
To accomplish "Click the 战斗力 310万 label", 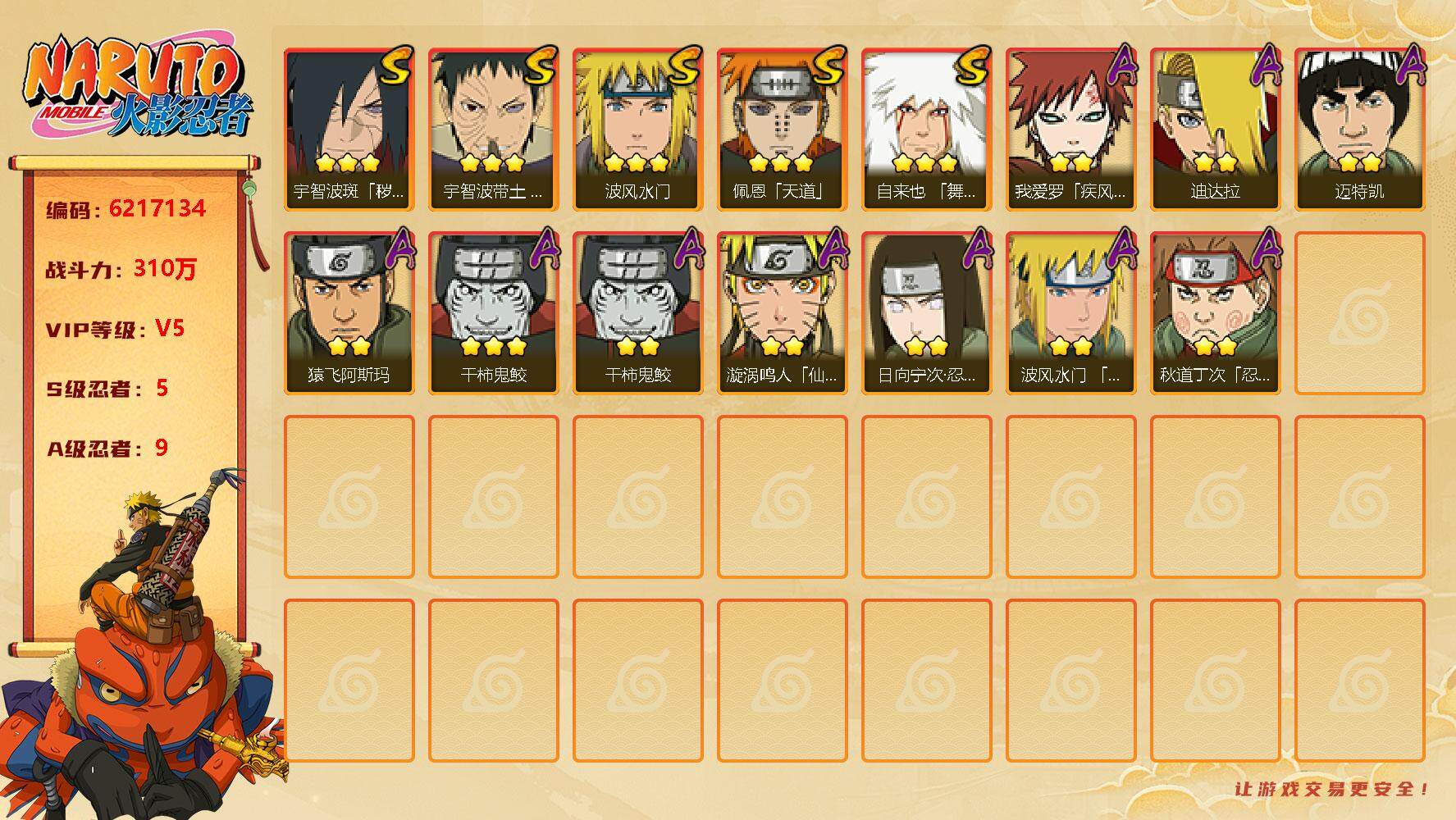I will tap(121, 268).
